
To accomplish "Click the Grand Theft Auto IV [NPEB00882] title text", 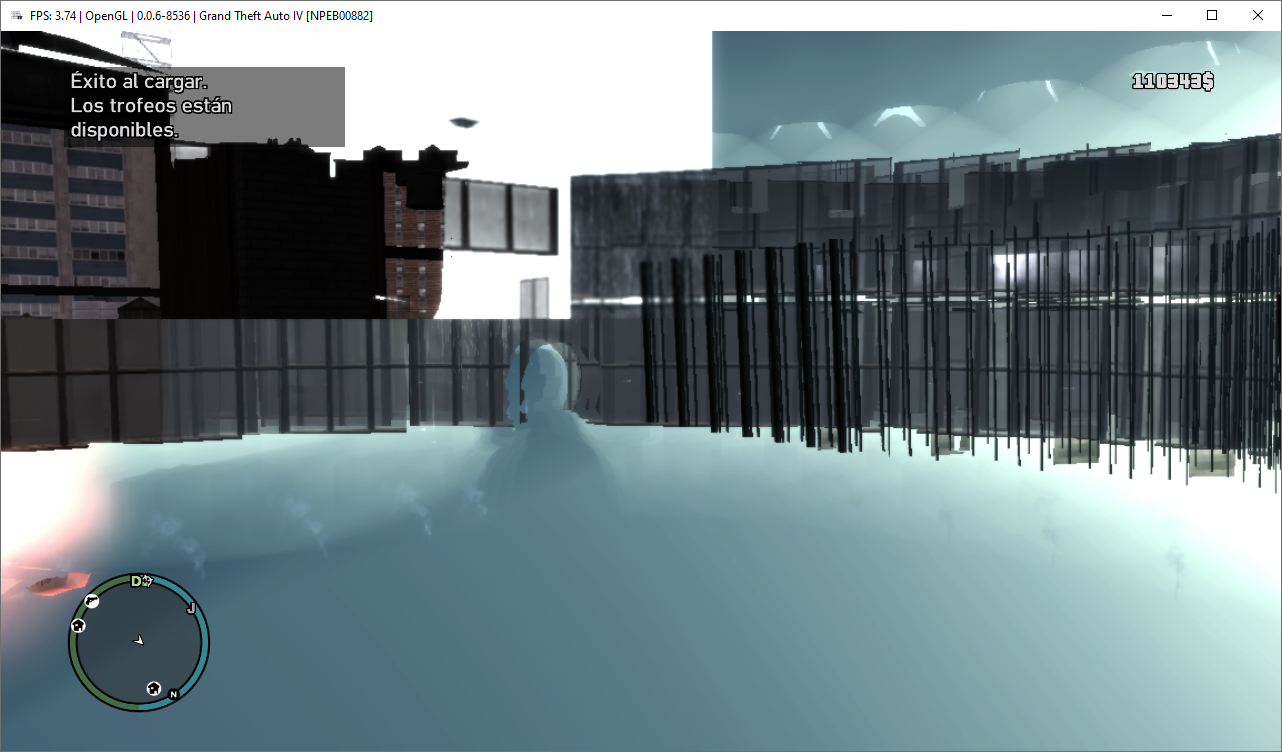I will (x=286, y=16).
